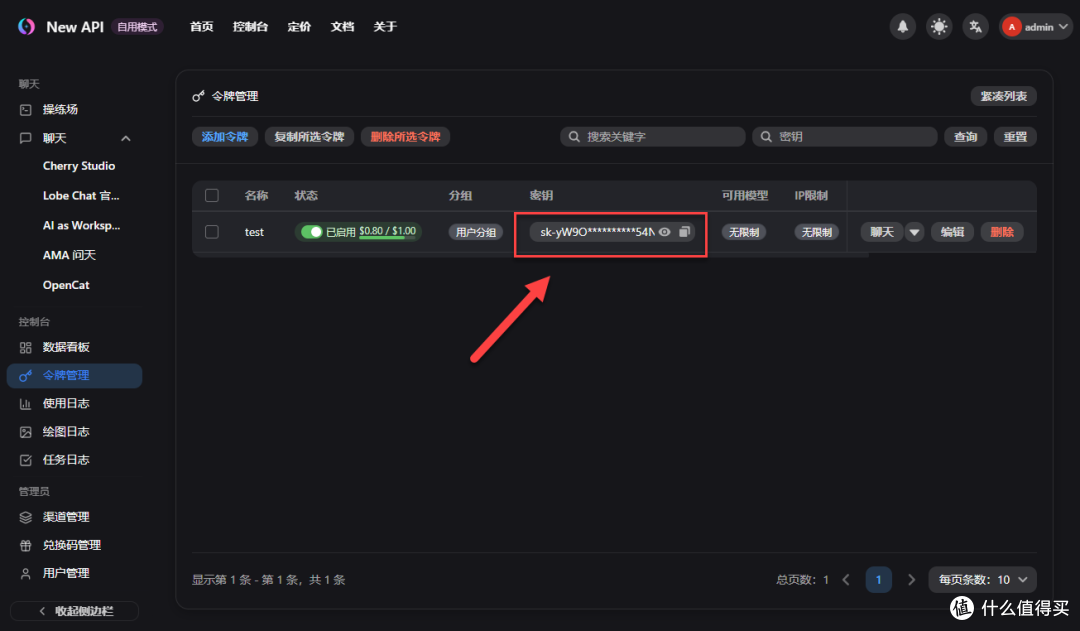The width and height of the screenshot is (1080, 631).
Task: Click 添加令牌 to add token
Action: (x=225, y=136)
